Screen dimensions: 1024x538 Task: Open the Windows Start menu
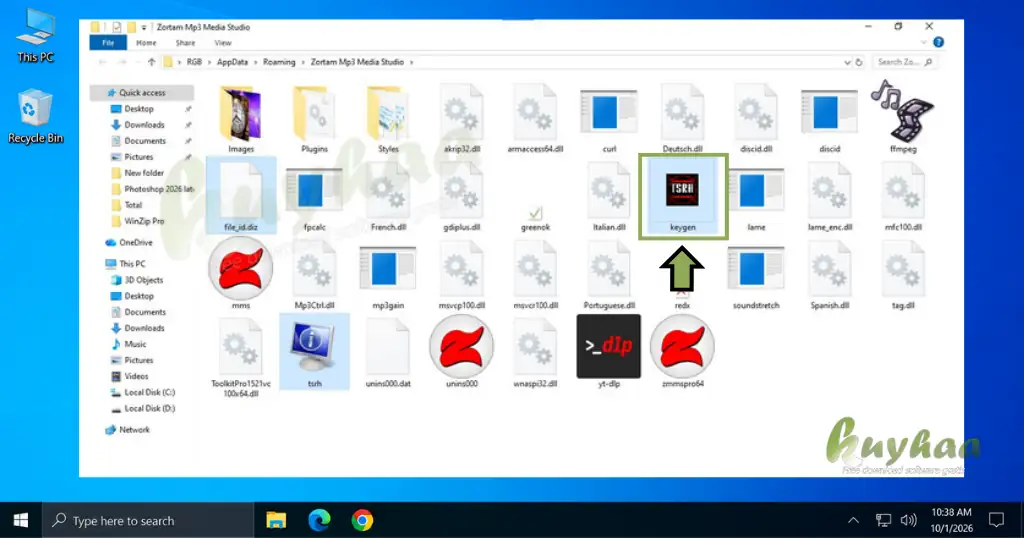(21, 520)
